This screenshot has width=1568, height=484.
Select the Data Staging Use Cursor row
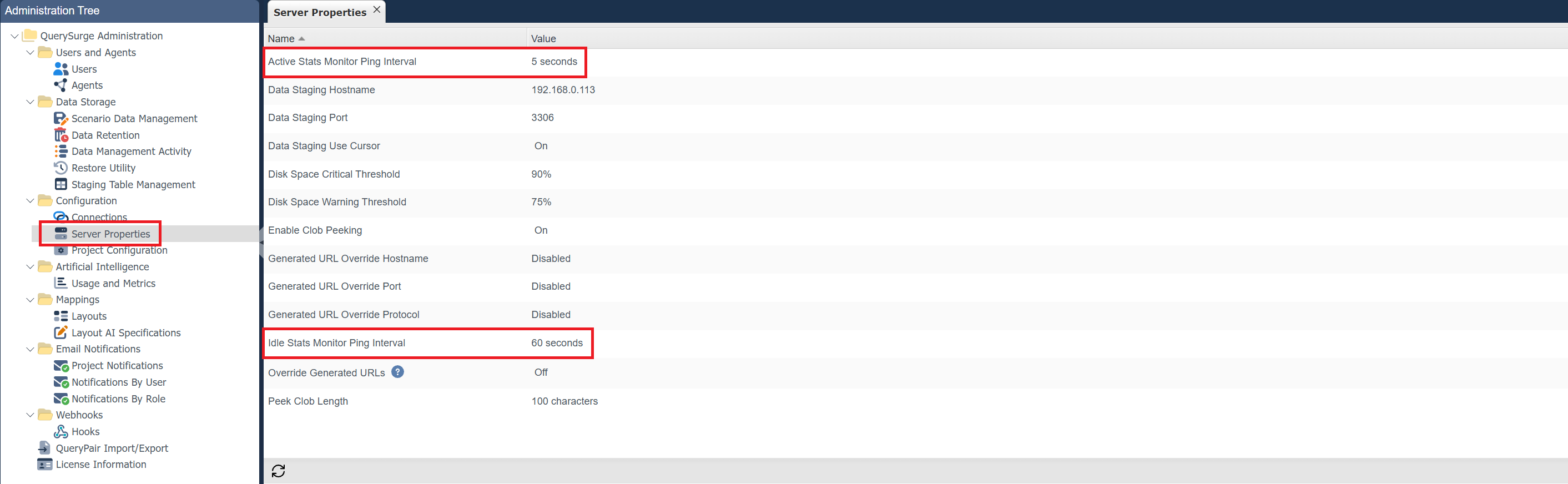(915, 145)
